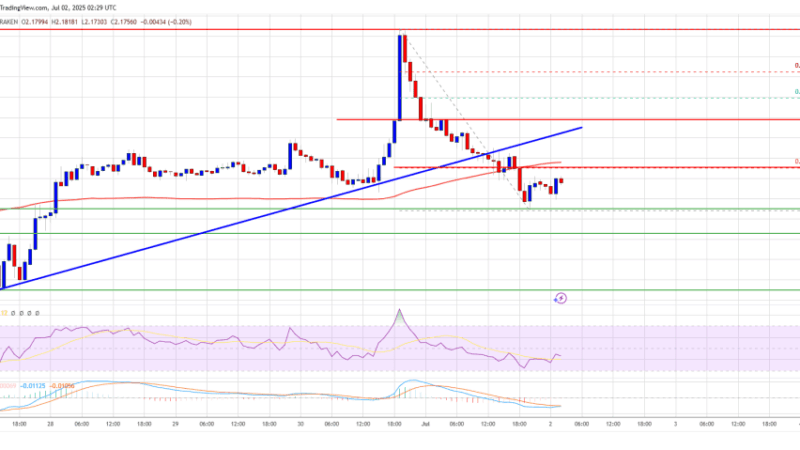Screen dimensions: 800x450
Task: Select the low price value L2.17303
Action: pos(94,22)
